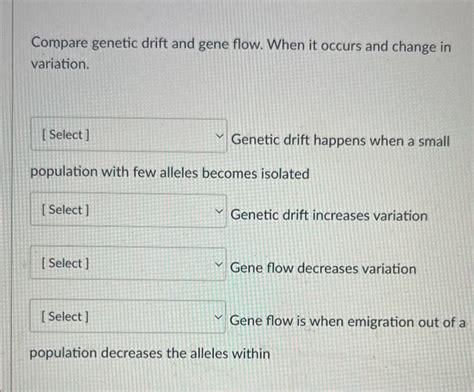Click the '[ Select ]' placeholder in the second dropdown
This screenshot has width=474, height=392.
point(65,210)
